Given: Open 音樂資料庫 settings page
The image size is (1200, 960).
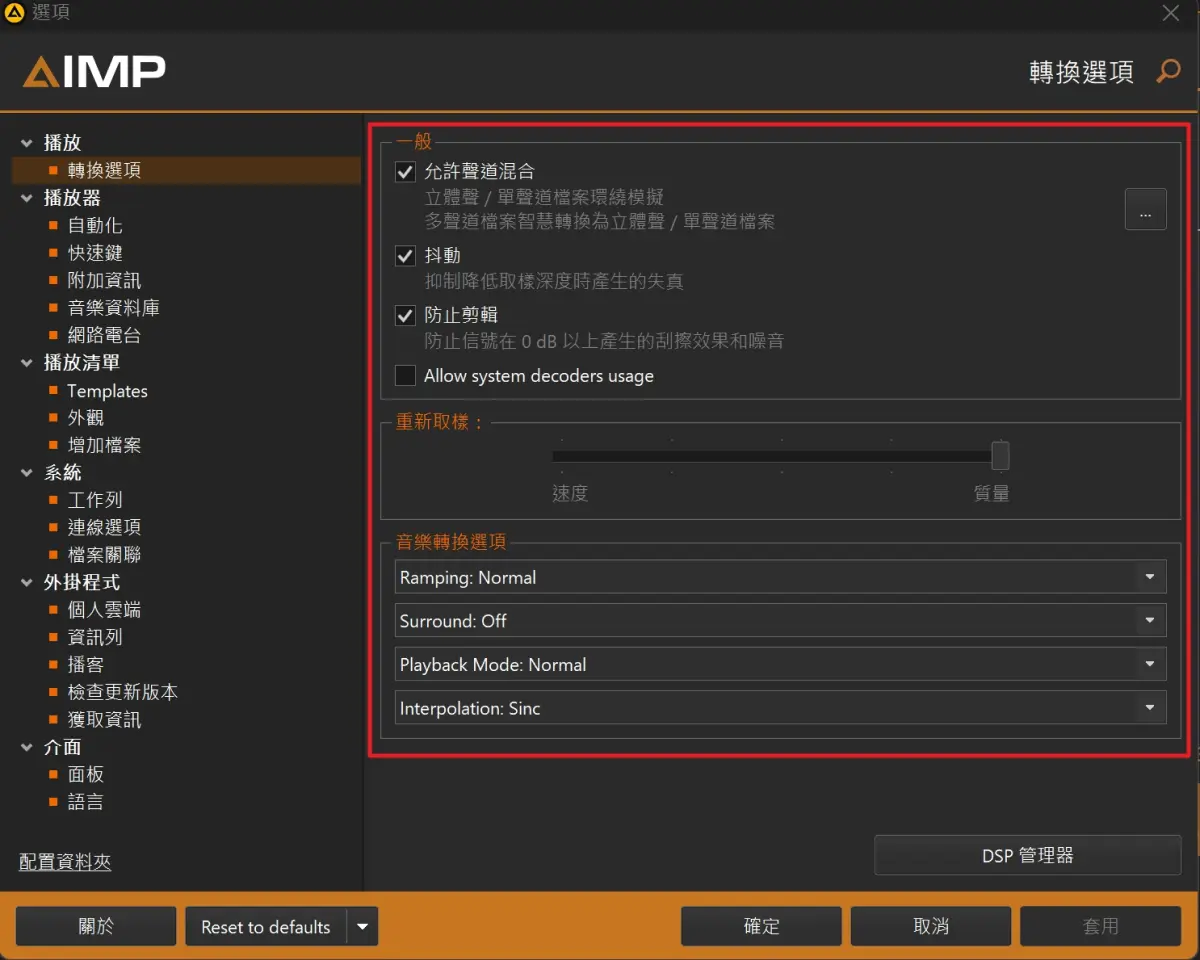Looking at the screenshot, I should 113,308.
